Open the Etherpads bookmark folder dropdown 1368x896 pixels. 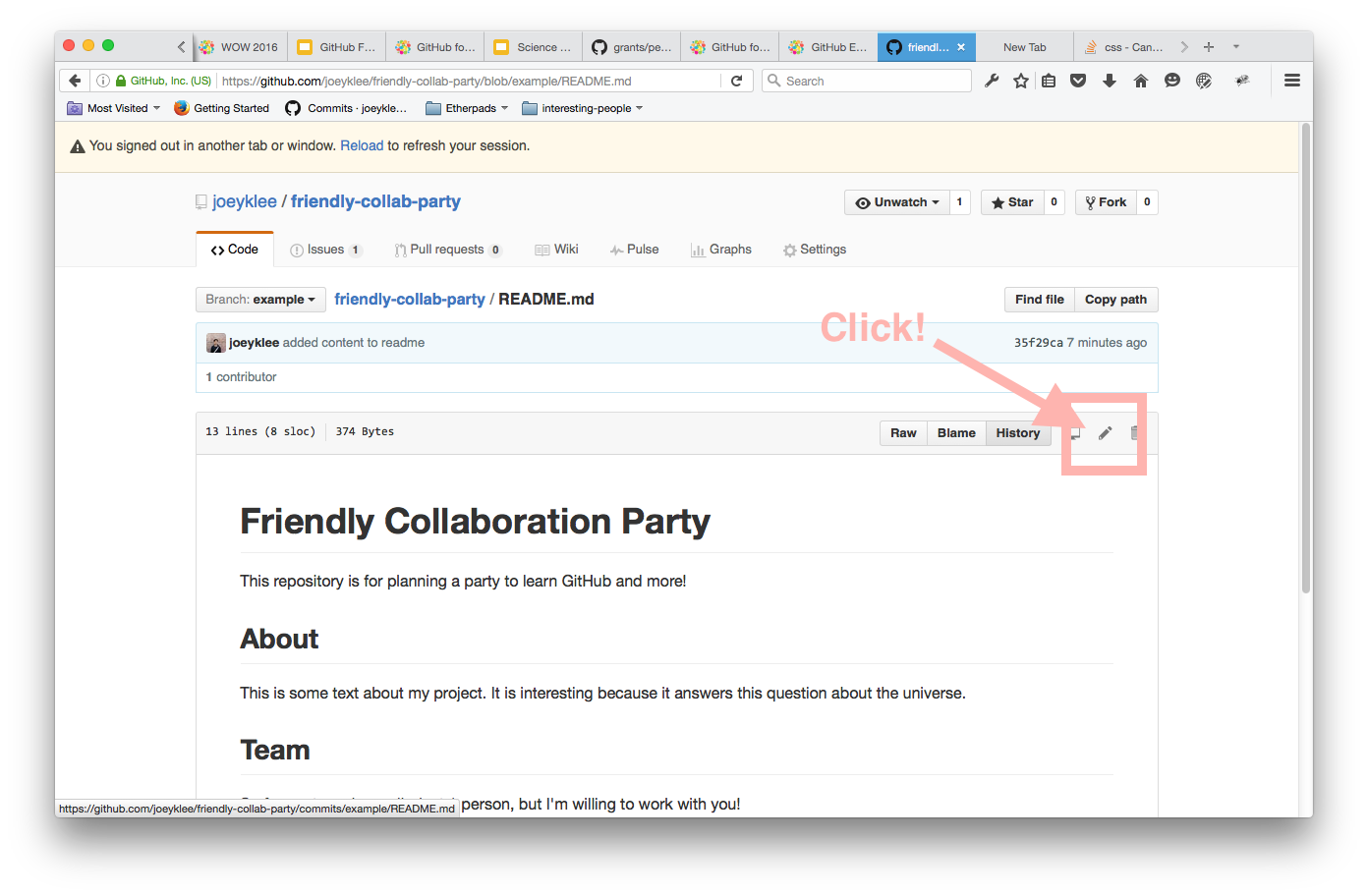[468, 108]
